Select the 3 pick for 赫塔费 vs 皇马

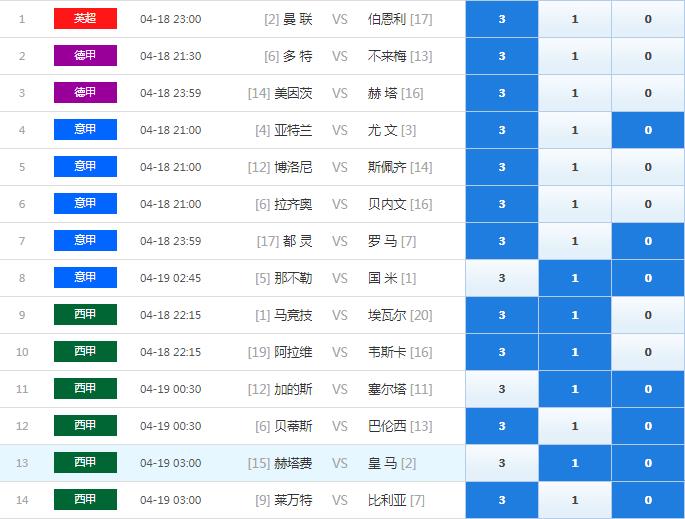502,463
